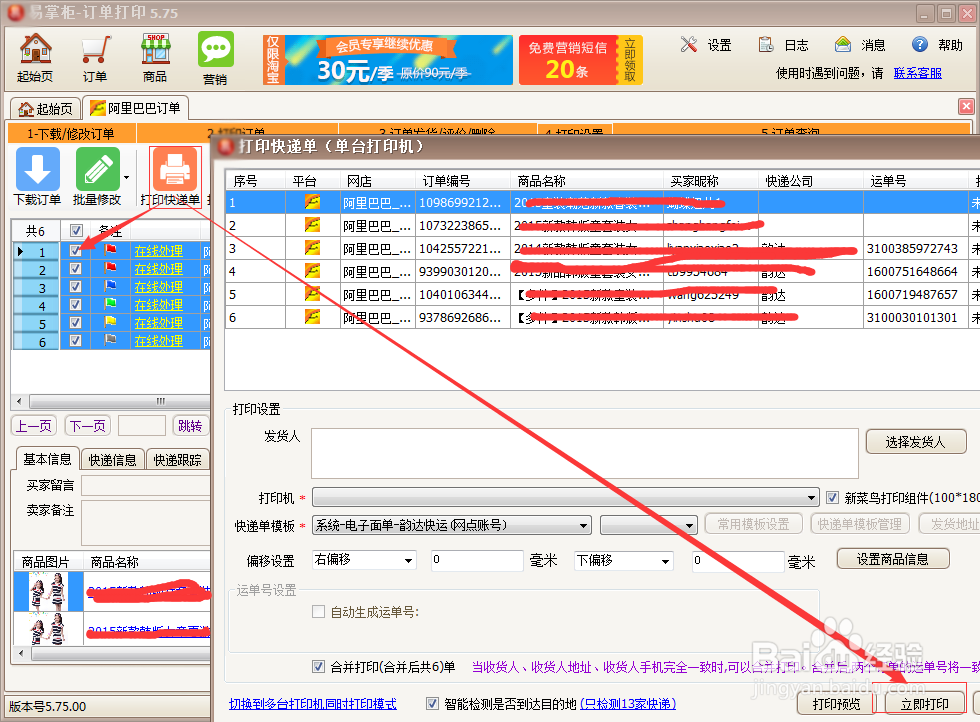Image resolution: width=980 pixels, height=722 pixels.
Task: Switch to 阿里巴巴订单 tab
Action: coord(136,108)
